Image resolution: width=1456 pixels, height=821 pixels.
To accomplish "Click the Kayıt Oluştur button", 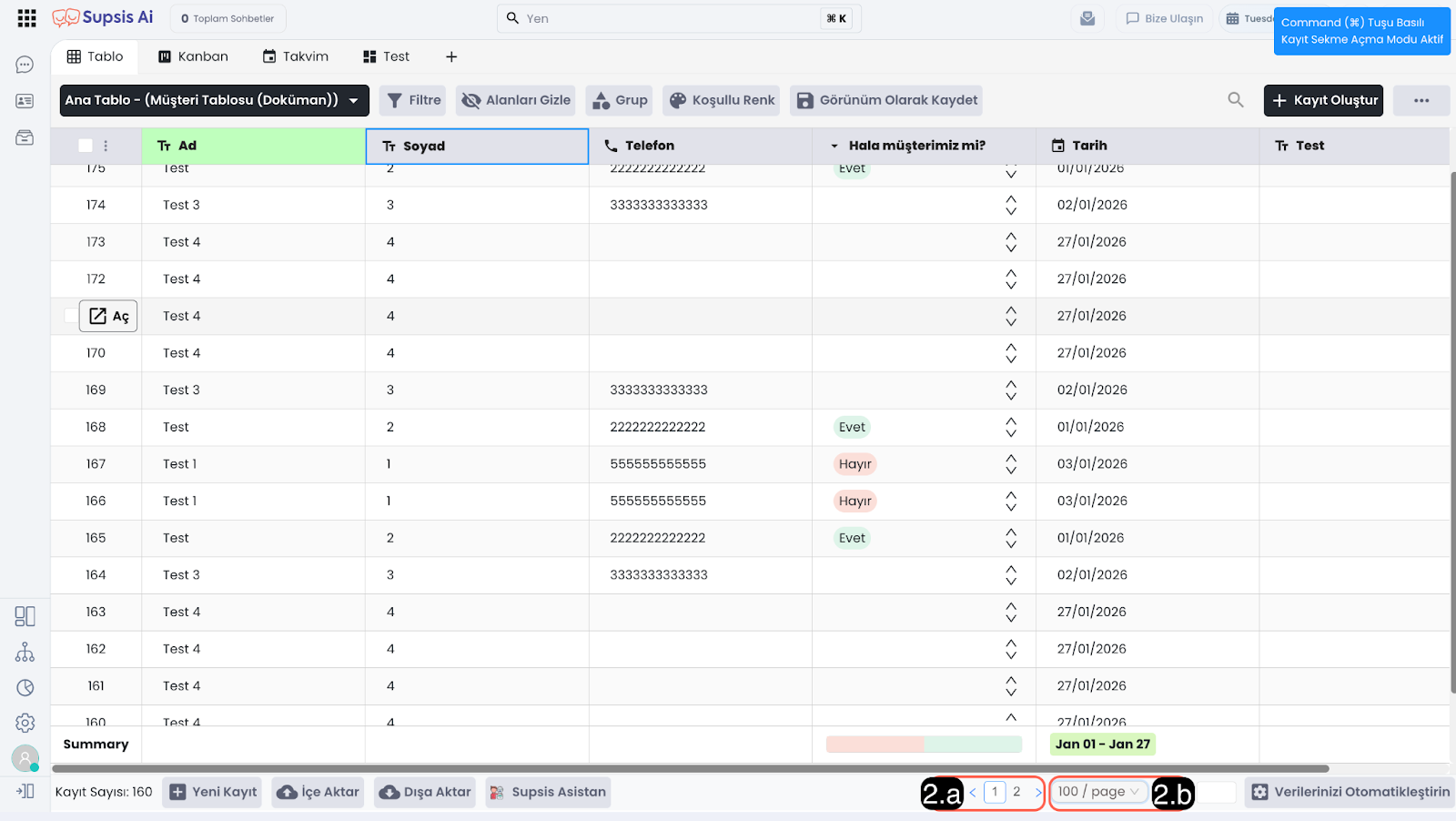I will point(1322,100).
